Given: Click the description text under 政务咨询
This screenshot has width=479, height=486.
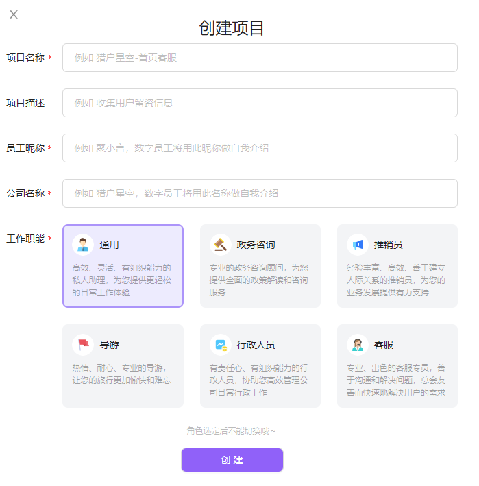Looking at the screenshot, I should (259, 280).
